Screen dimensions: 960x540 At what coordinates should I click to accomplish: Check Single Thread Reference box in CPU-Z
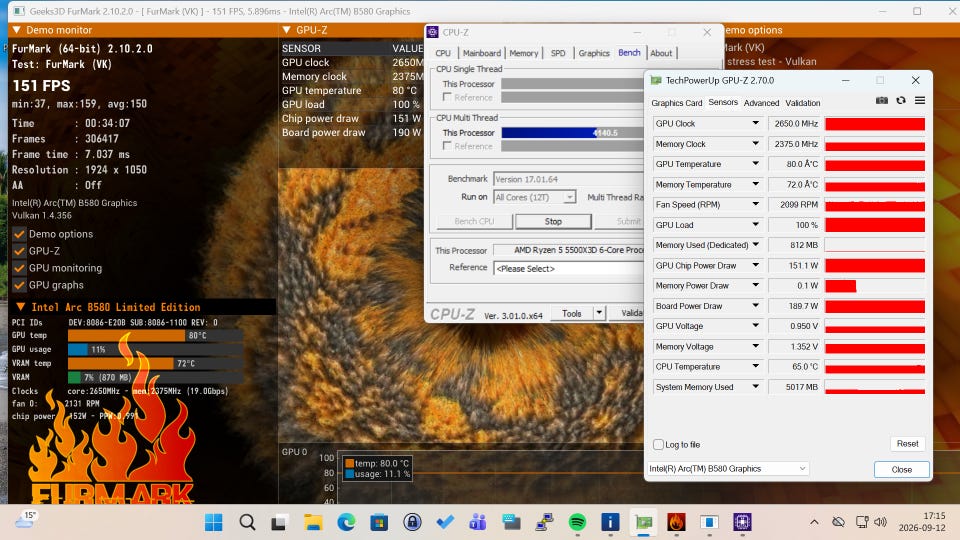[447, 97]
